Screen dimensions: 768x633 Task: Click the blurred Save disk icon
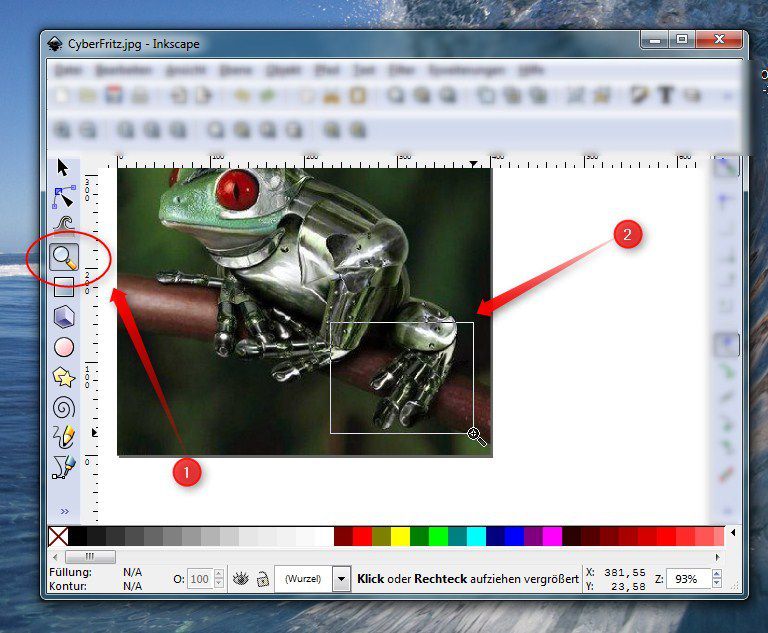click(x=114, y=95)
